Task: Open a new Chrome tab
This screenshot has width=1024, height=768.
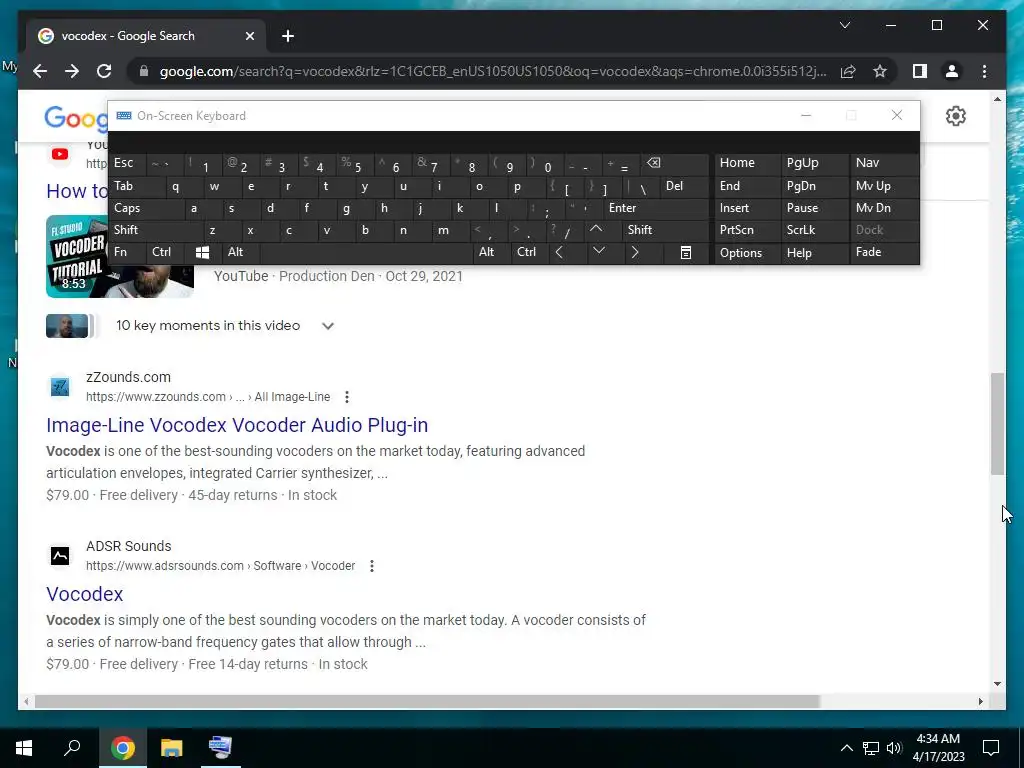Action: click(x=288, y=36)
